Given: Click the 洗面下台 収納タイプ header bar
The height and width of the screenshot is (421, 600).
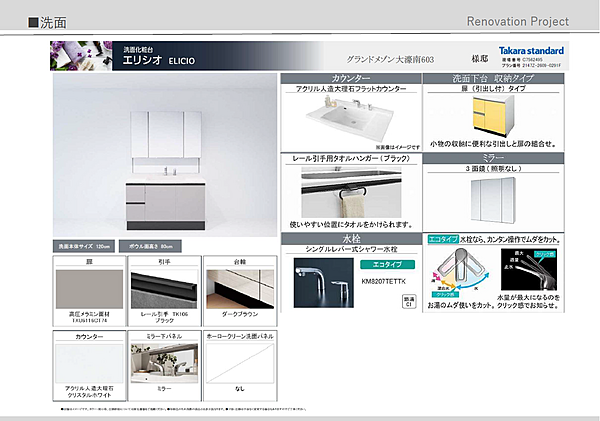Looking at the screenshot, I should (x=493, y=78).
